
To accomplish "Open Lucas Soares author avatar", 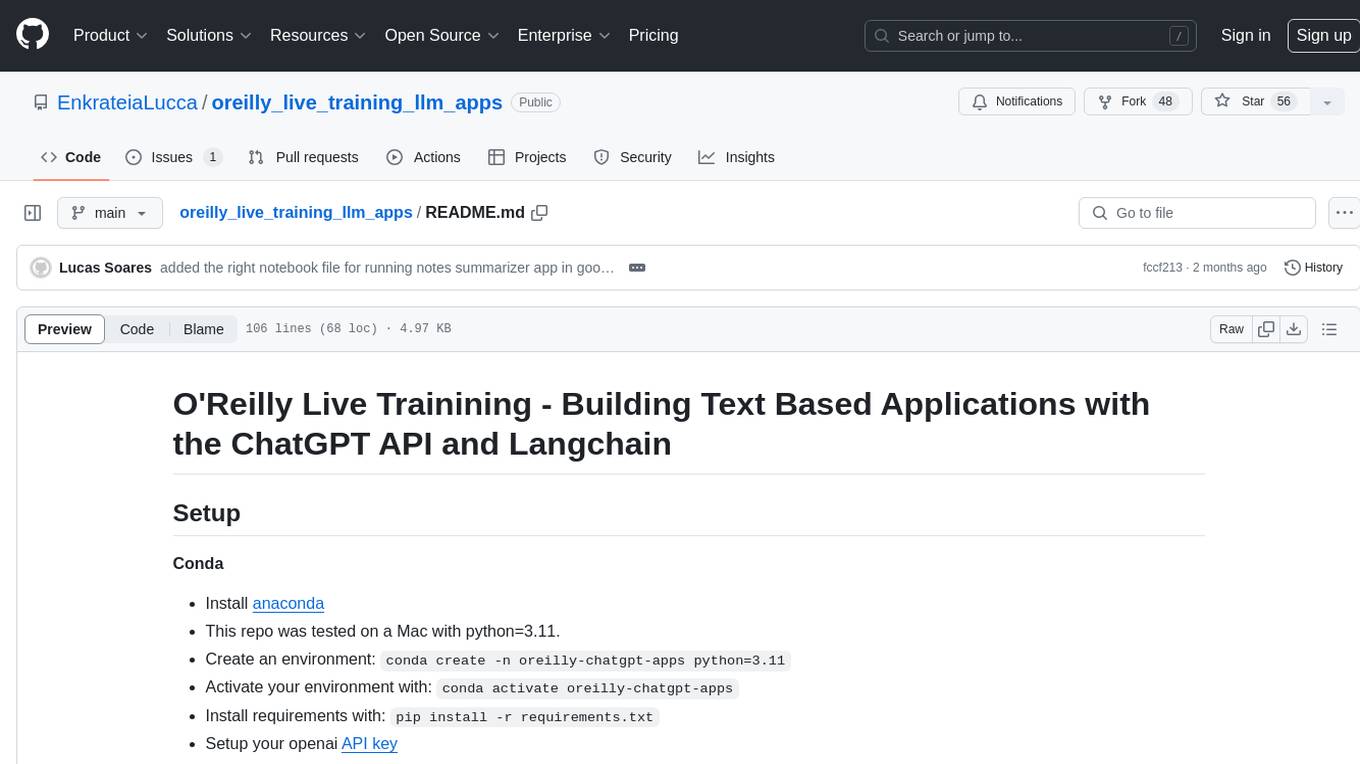I will pos(41,267).
